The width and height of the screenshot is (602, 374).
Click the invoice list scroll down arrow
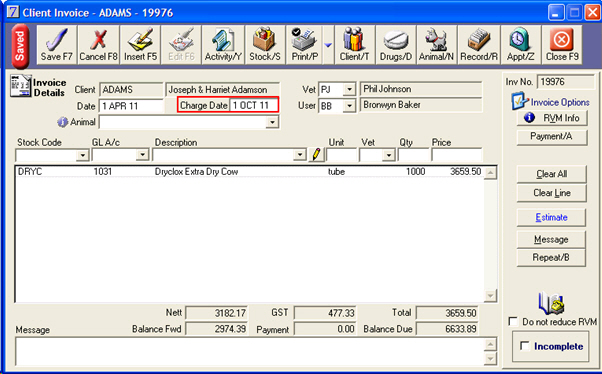click(x=490, y=295)
